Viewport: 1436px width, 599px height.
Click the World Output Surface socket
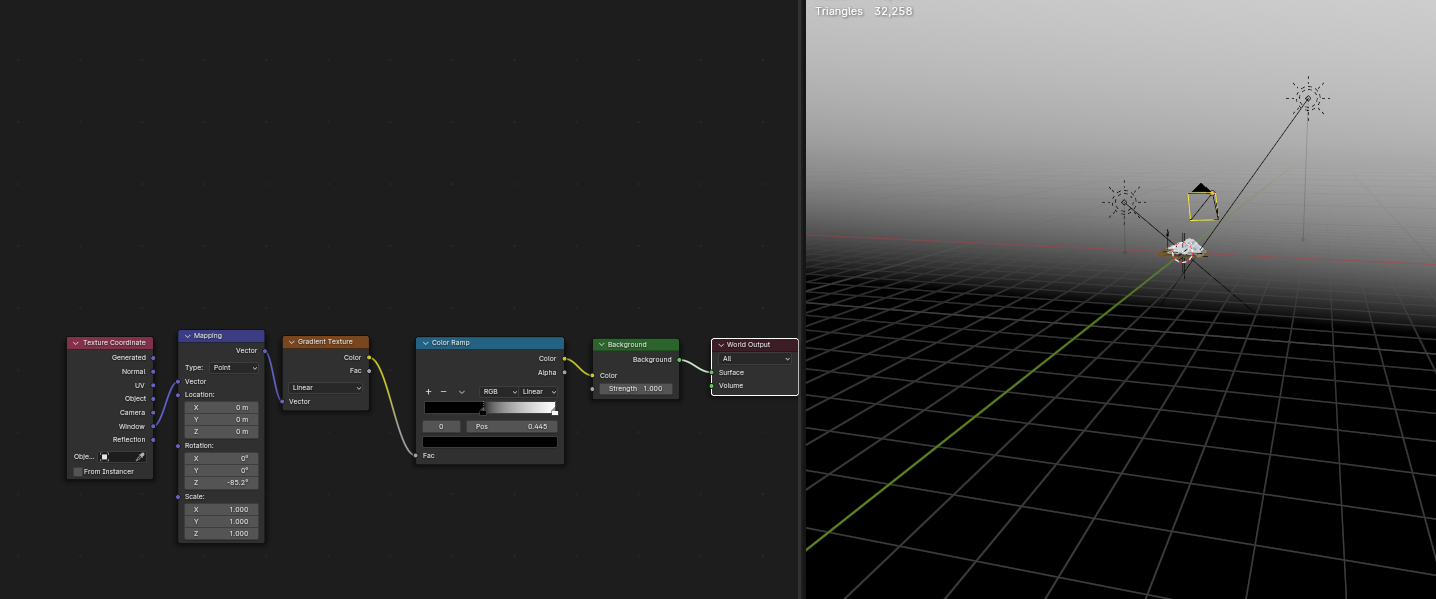(712, 372)
